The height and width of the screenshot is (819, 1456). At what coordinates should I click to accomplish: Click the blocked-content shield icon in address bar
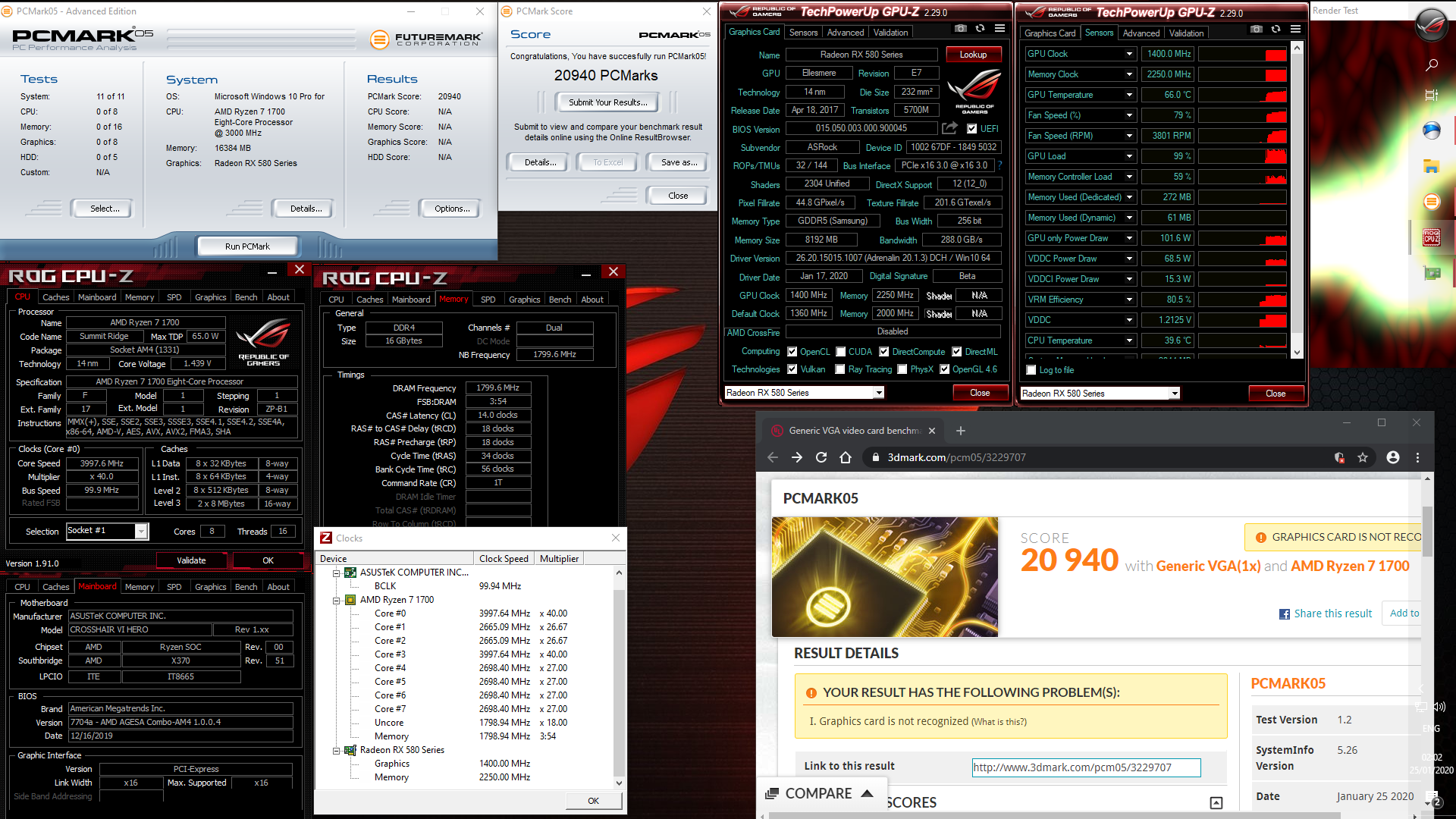1339,457
